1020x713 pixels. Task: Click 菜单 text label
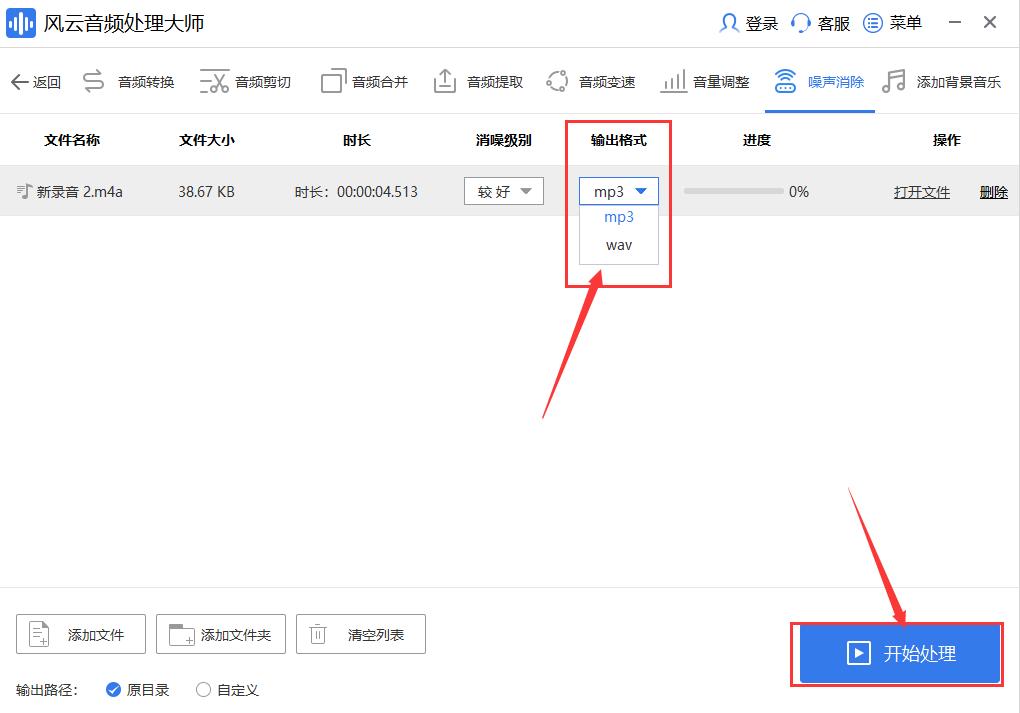(906, 23)
